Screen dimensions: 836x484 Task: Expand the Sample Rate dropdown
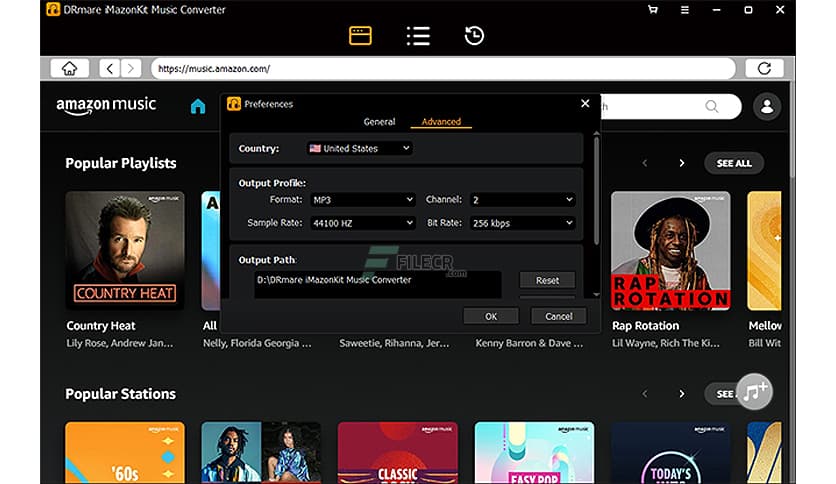pos(363,223)
